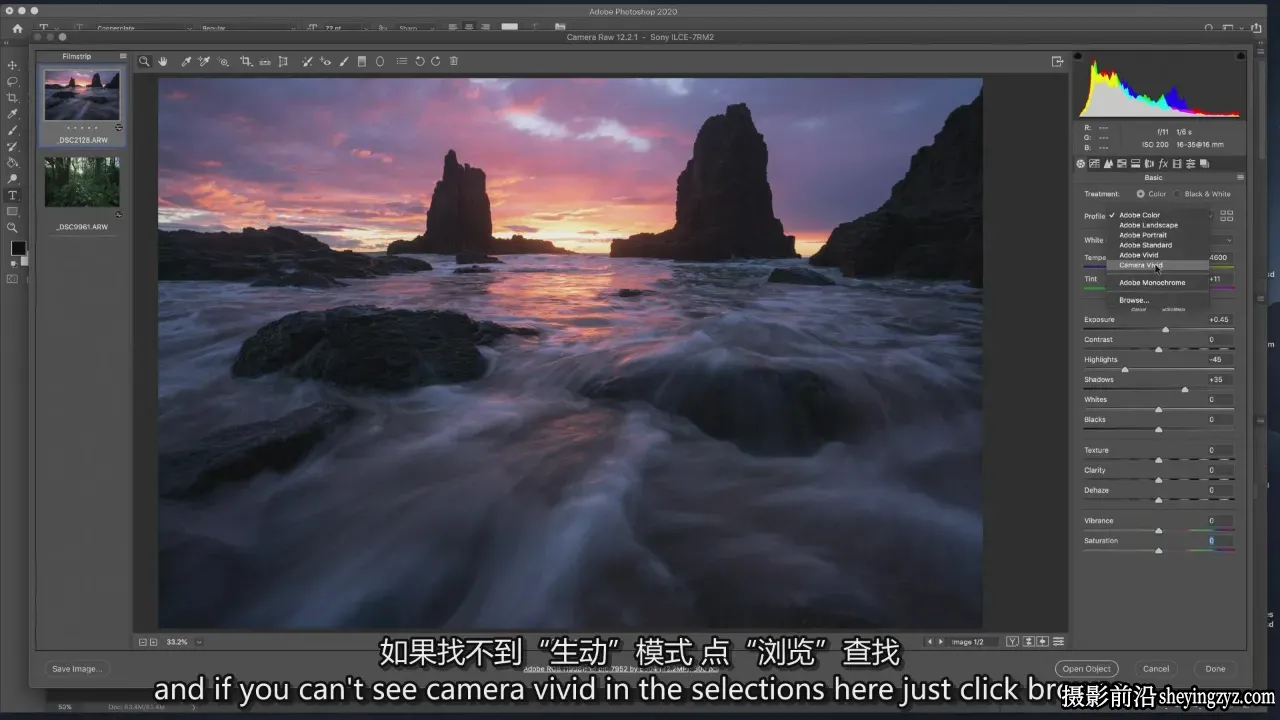Click the Save Image... button
Screen dimensions: 1280x720
point(76,669)
